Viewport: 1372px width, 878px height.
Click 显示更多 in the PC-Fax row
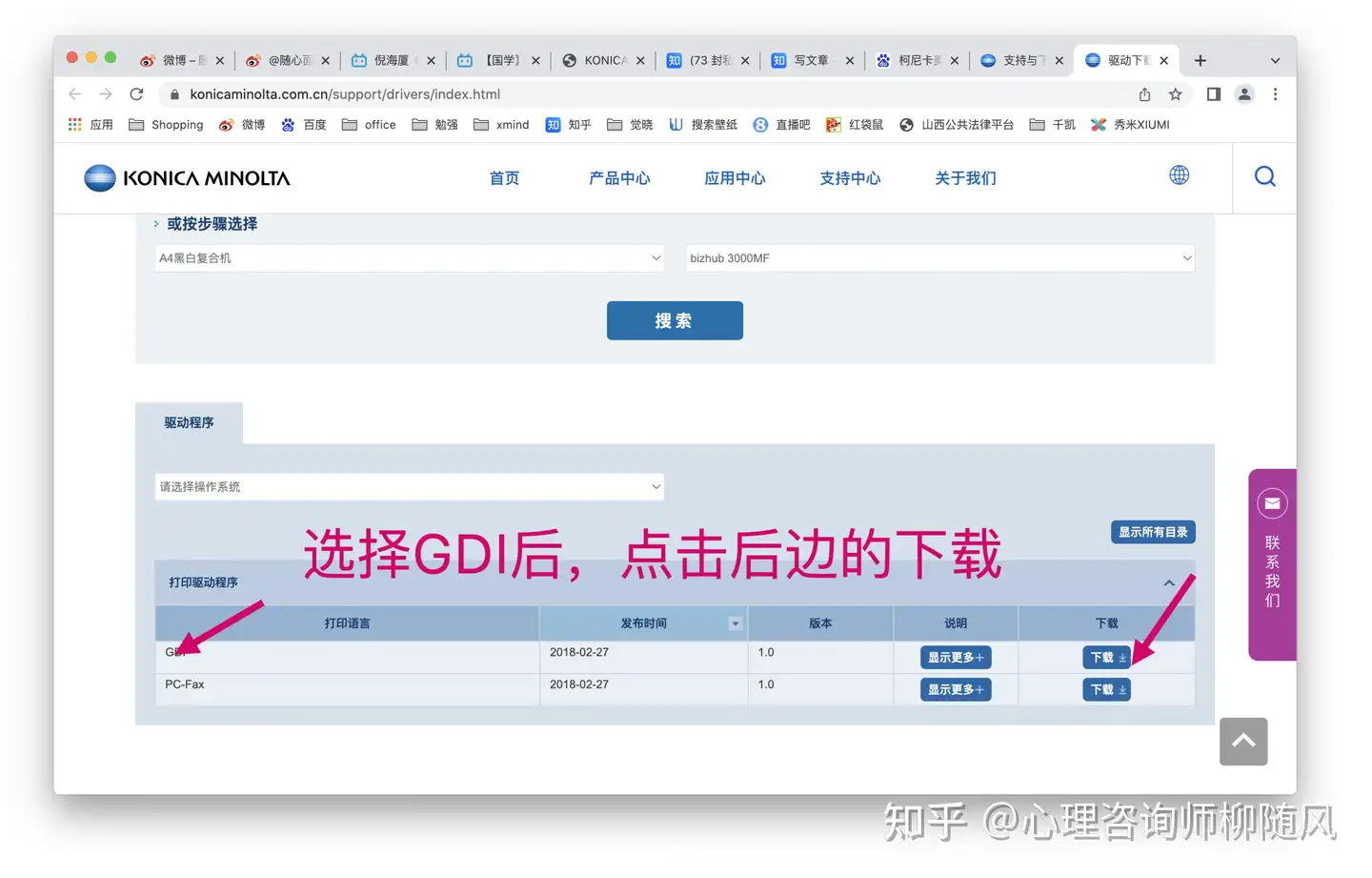pos(956,690)
